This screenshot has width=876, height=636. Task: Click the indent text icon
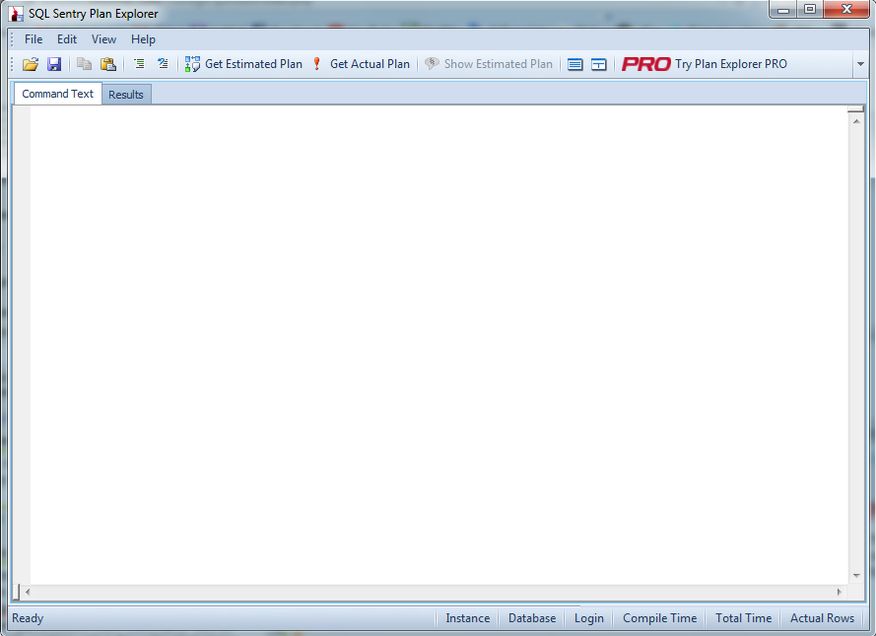tap(139, 64)
